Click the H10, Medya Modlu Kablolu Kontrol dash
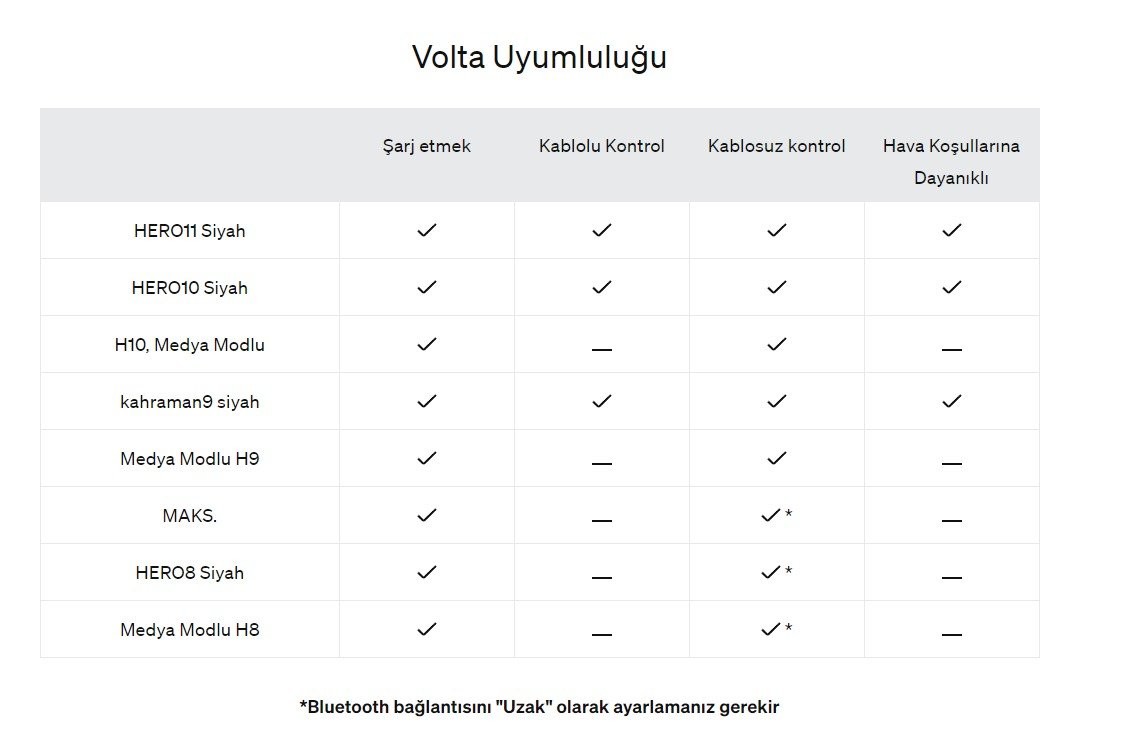Viewport: 1128px width, 746px height. pyautogui.click(x=601, y=349)
